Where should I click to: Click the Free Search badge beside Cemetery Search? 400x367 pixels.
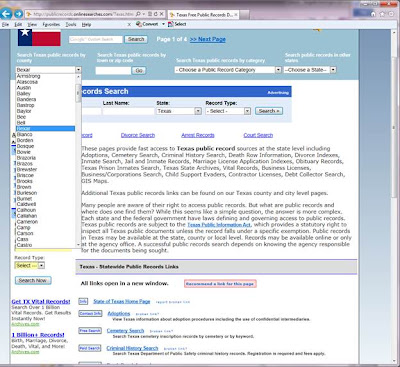pyautogui.click(x=90, y=330)
